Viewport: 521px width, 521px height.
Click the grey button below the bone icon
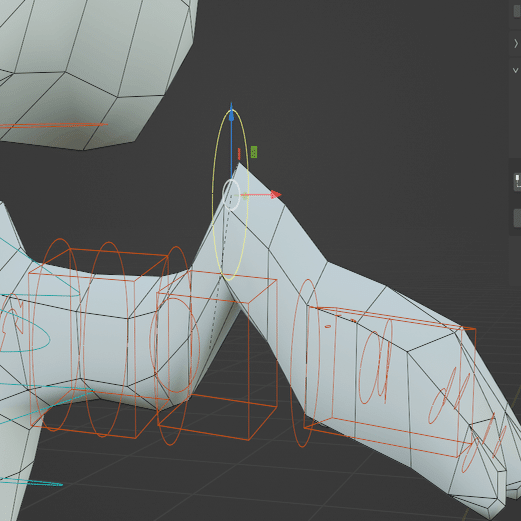coord(517,218)
